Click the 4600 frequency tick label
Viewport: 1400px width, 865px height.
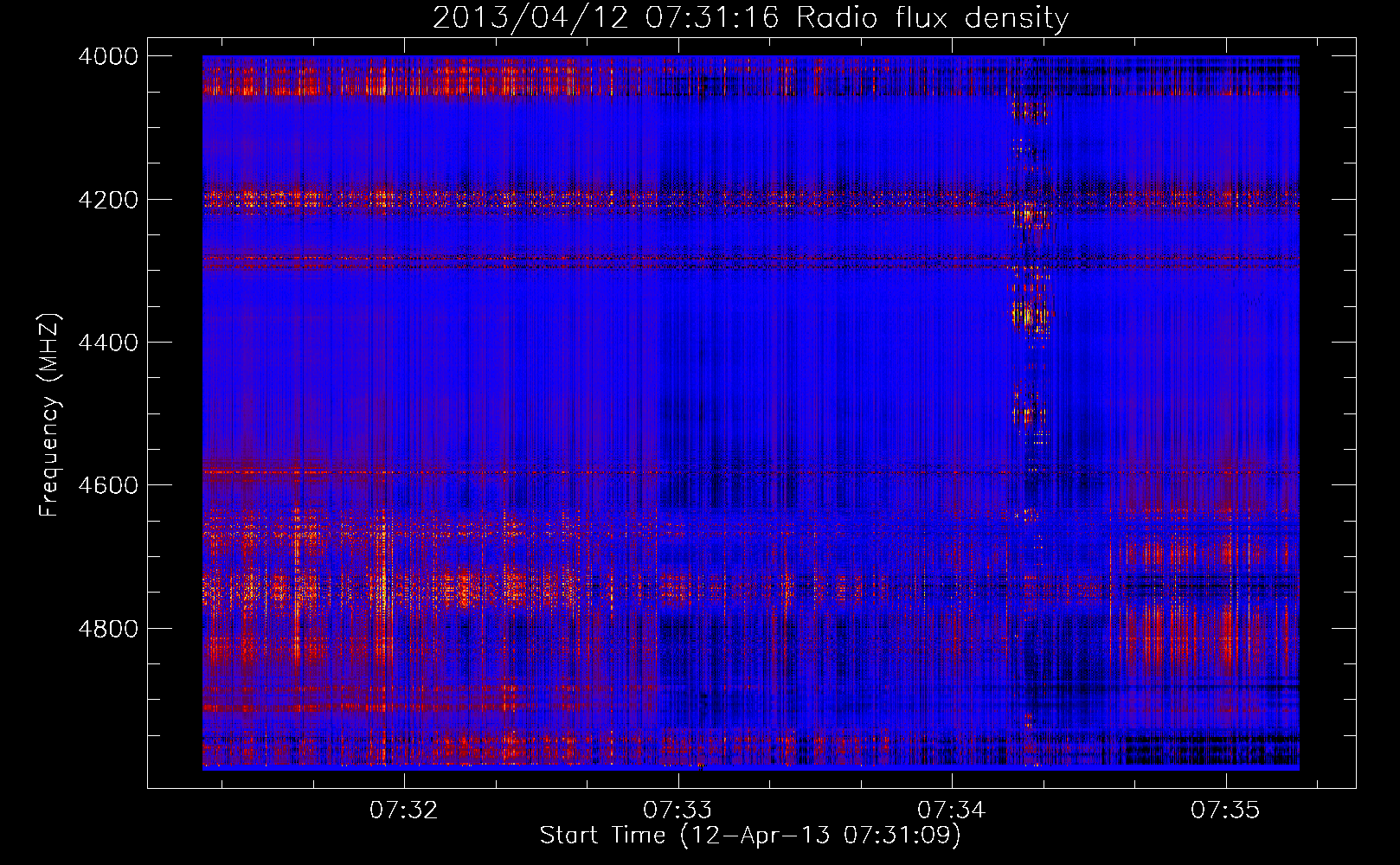coord(108,485)
